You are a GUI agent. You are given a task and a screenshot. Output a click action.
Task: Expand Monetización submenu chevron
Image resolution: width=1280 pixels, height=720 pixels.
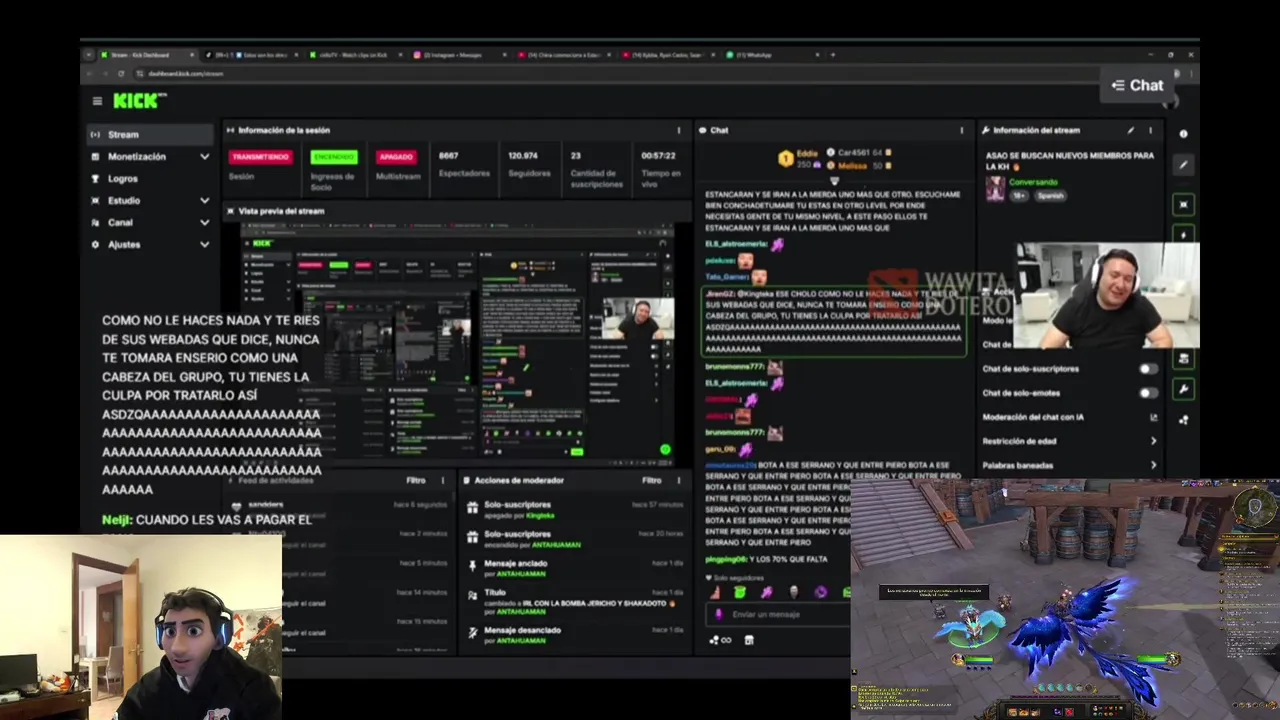(204, 157)
